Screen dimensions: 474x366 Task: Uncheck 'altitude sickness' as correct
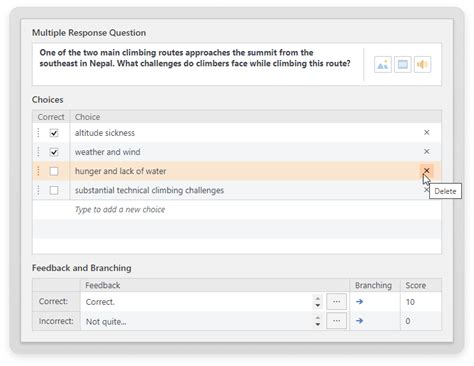54,133
